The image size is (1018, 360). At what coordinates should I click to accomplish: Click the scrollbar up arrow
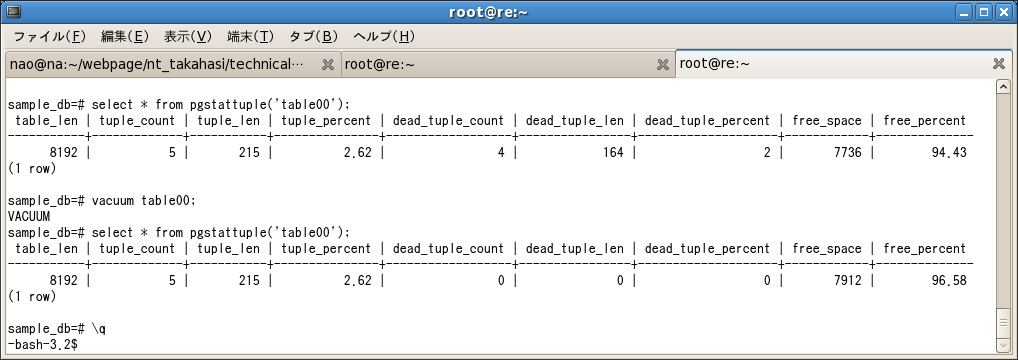(1003, 86)
